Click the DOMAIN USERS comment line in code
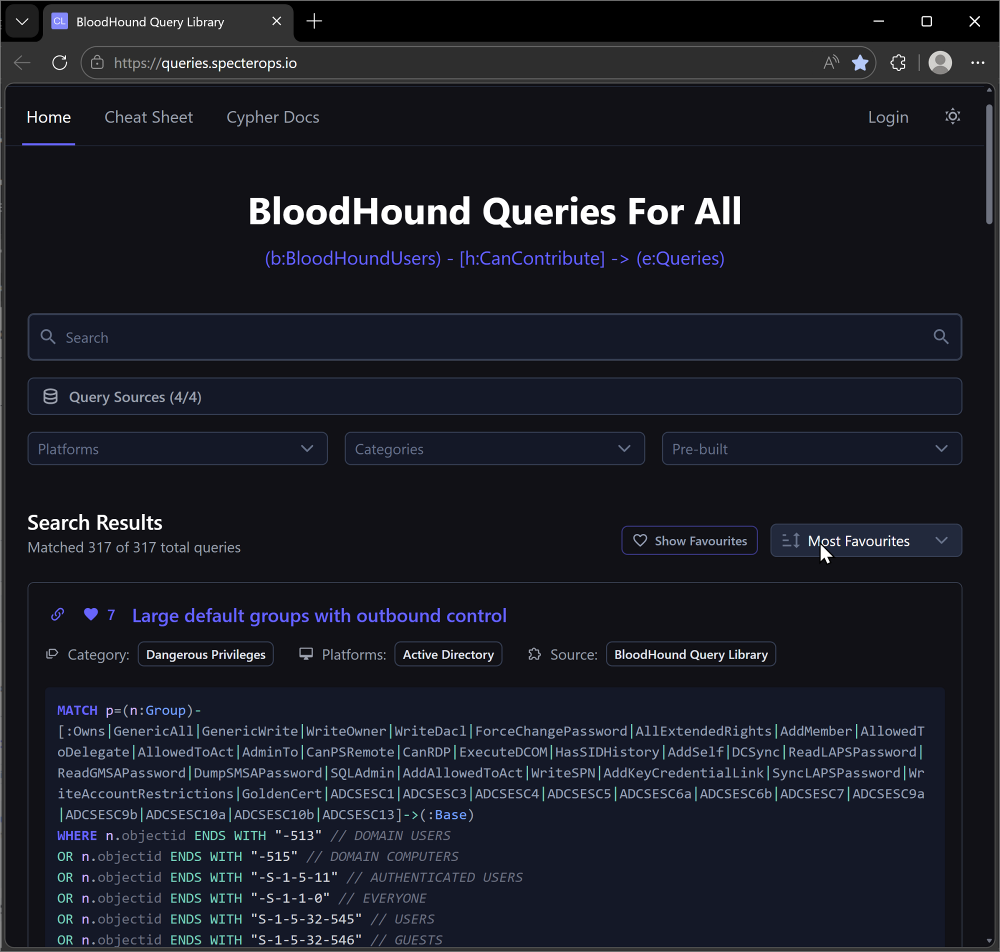This screenshot has width=1000, height=952. [x=390, y=835]
